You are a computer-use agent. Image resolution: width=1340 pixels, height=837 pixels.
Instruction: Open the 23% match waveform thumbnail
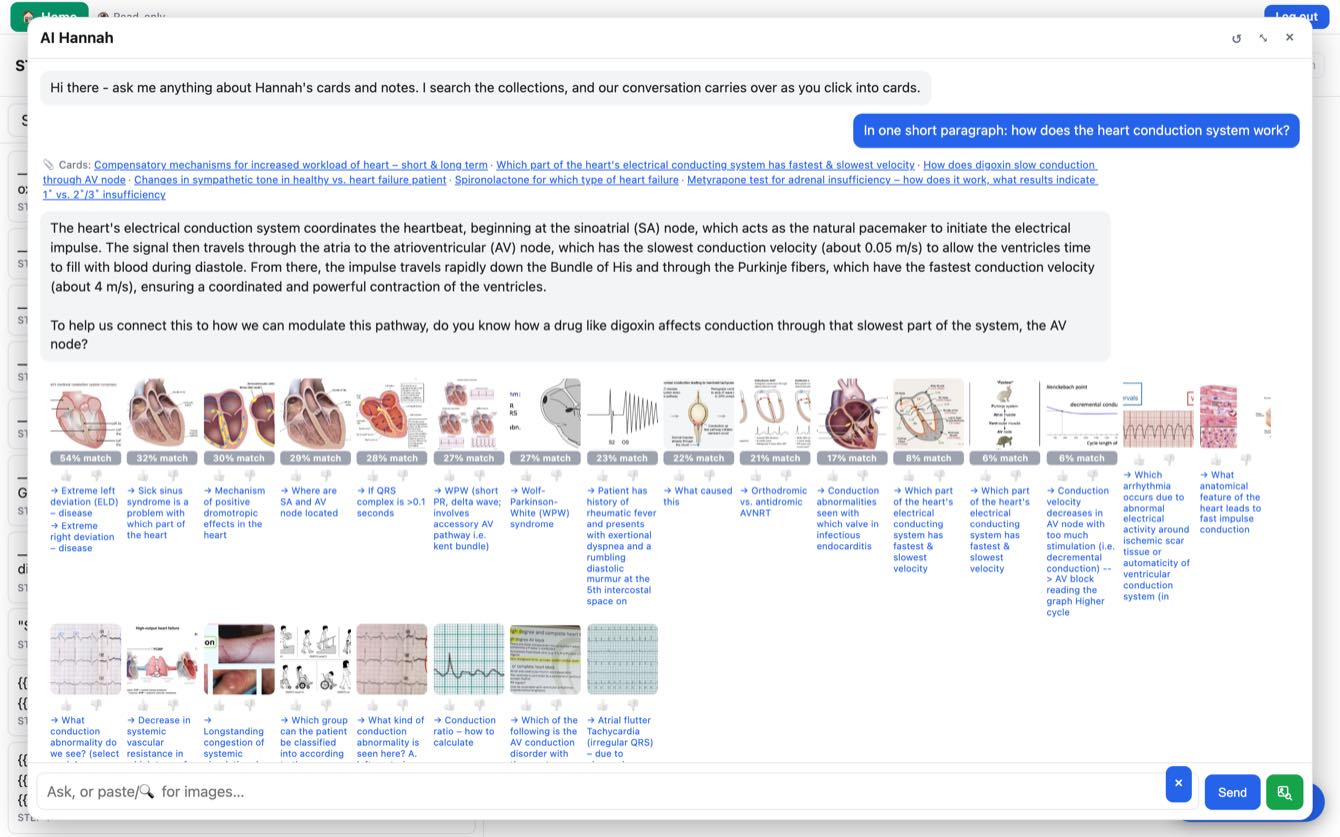(x=622, y=413)
